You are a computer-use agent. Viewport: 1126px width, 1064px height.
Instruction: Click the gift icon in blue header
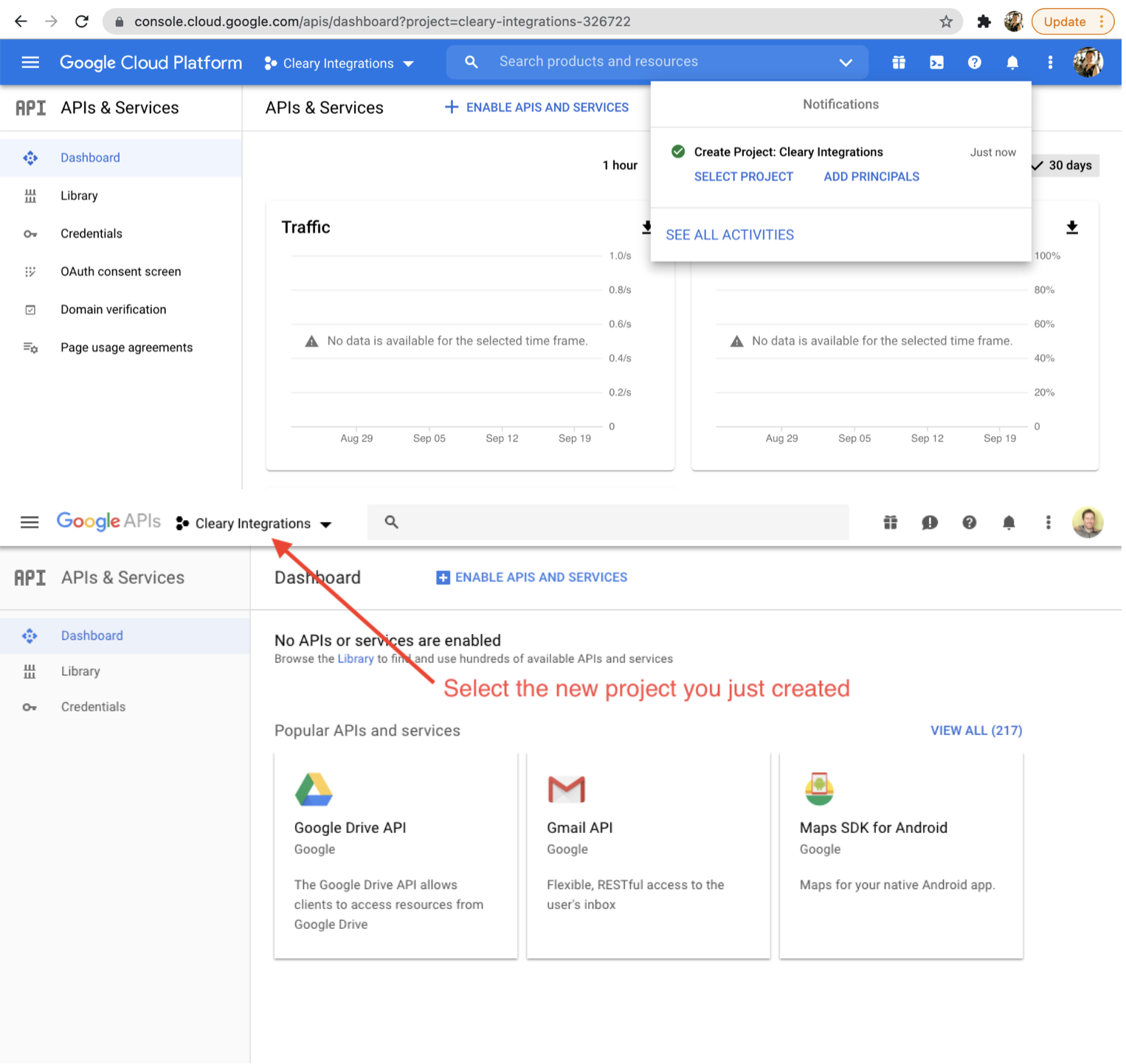(899, 63)
